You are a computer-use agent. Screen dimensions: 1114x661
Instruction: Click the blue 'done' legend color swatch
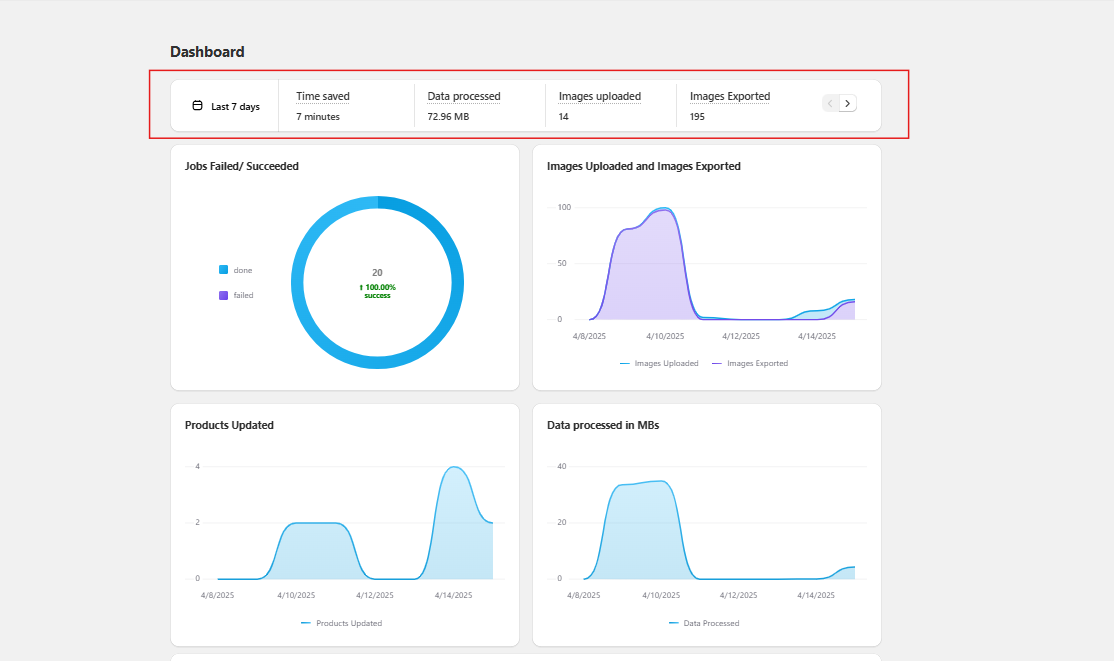[224, 270]
